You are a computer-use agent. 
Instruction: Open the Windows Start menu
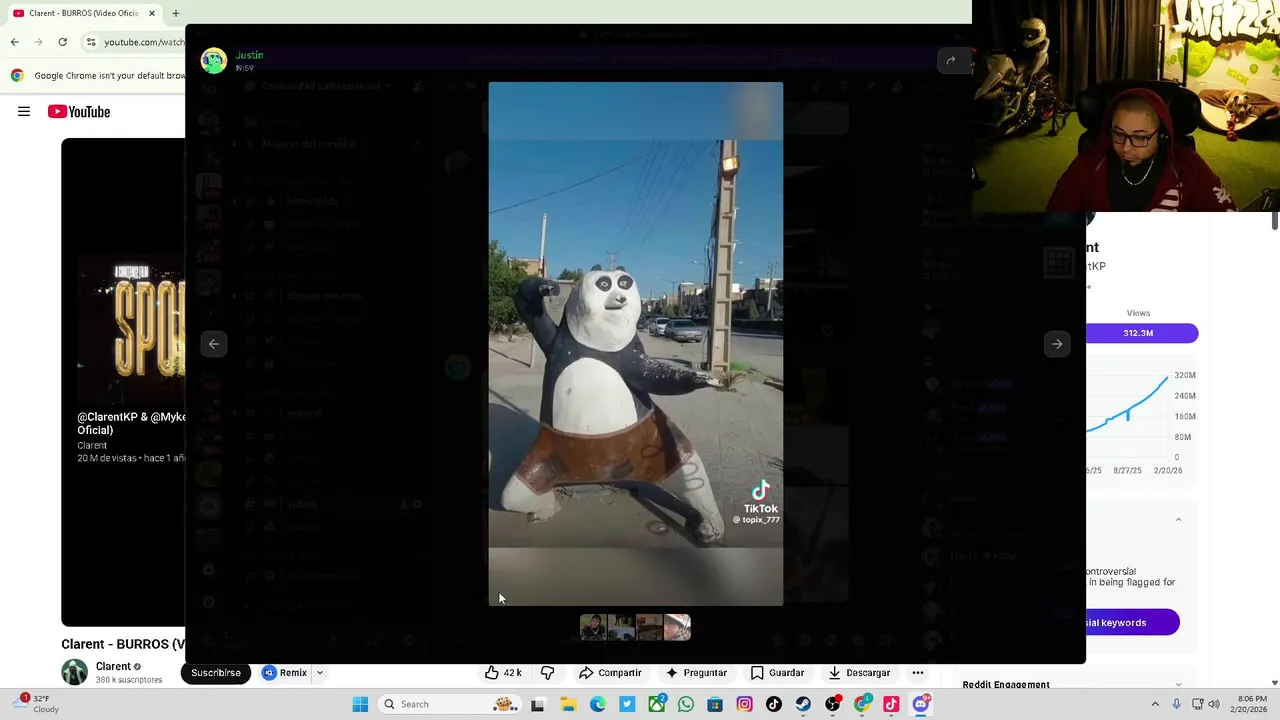point(360,704)
